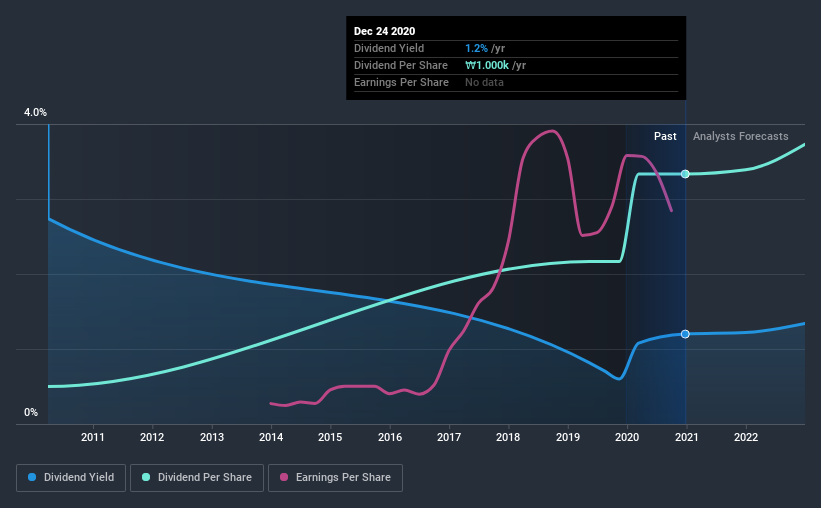Click the pink Earnings Per Share legend dot
The width and height of the screenshot is (821, 508).
pos(284,477)
